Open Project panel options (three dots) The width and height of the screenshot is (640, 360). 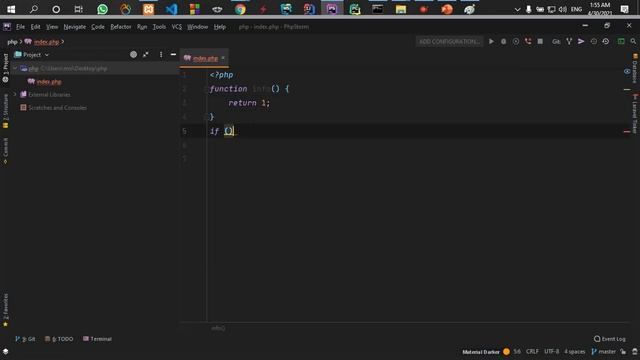tap(161, 55)
